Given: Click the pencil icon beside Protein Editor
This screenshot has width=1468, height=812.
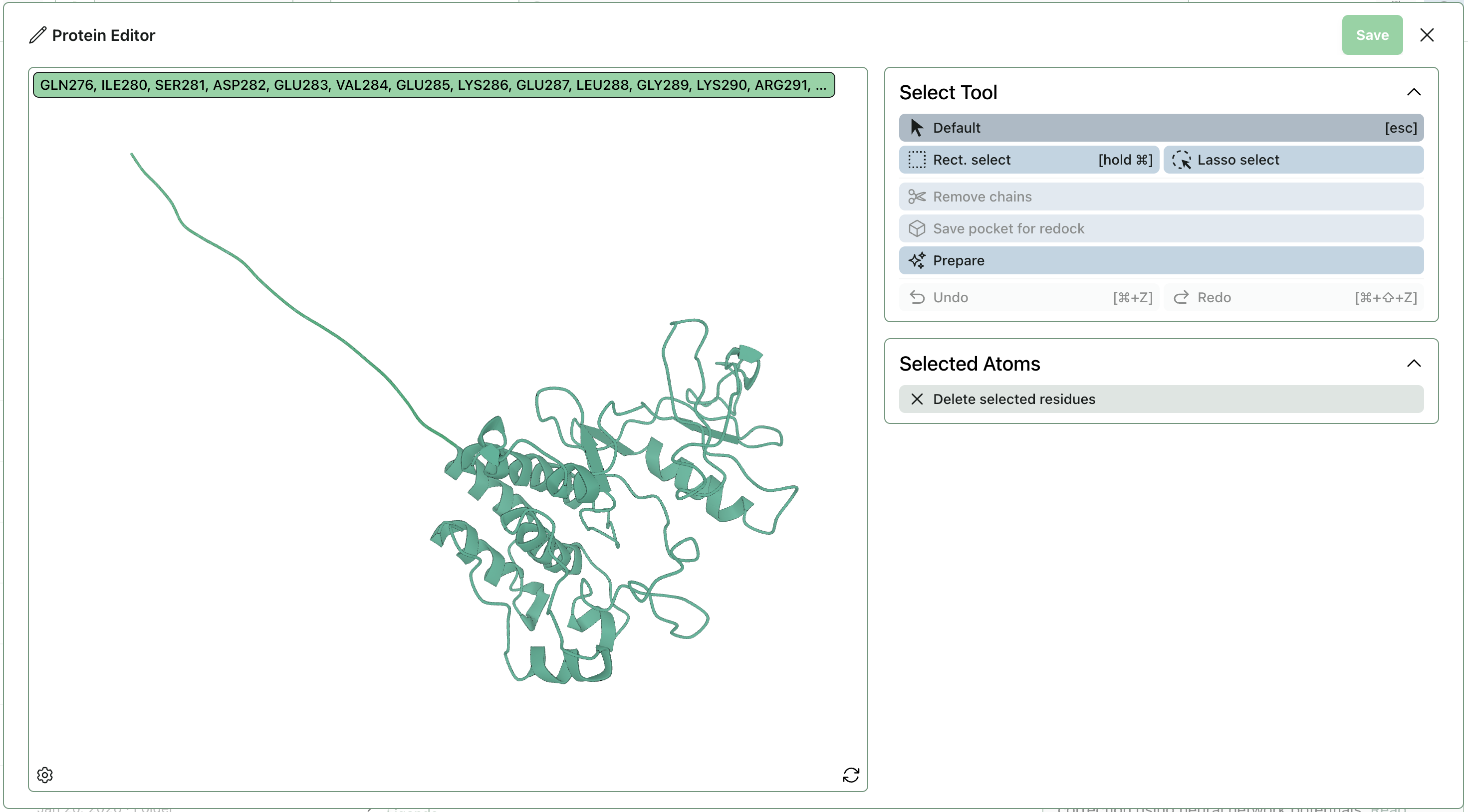Looking at the screenshot, I should 37,35.
